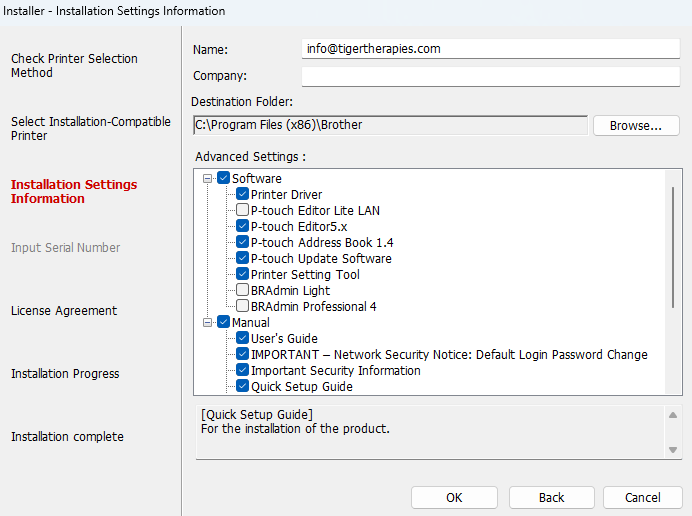
Task: Focus the Name input field
Action: (491, 49)
